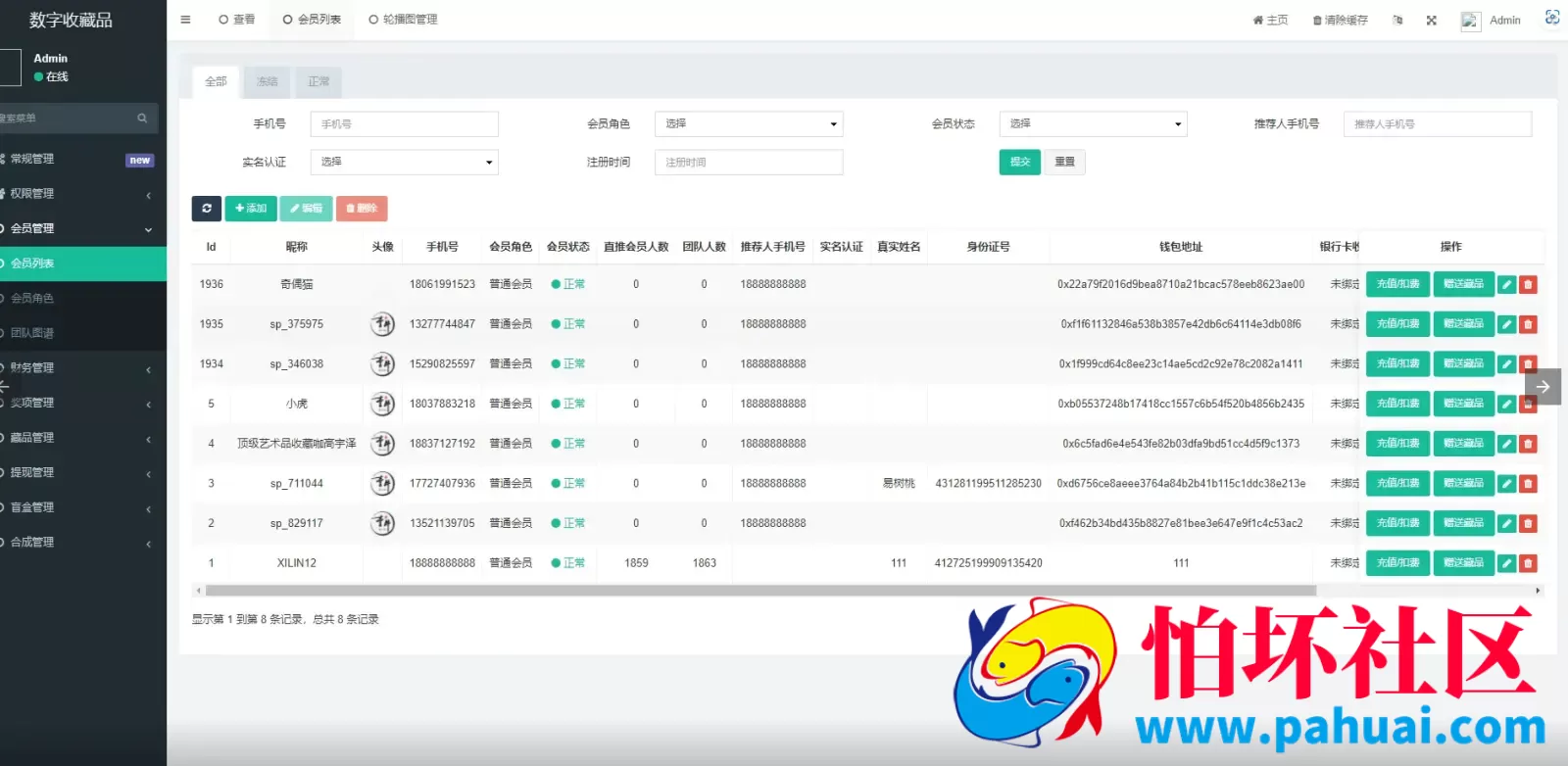Click the sidebar menu search field
The height and width of the screenshot is (766, 1568).
pos(67,119)
